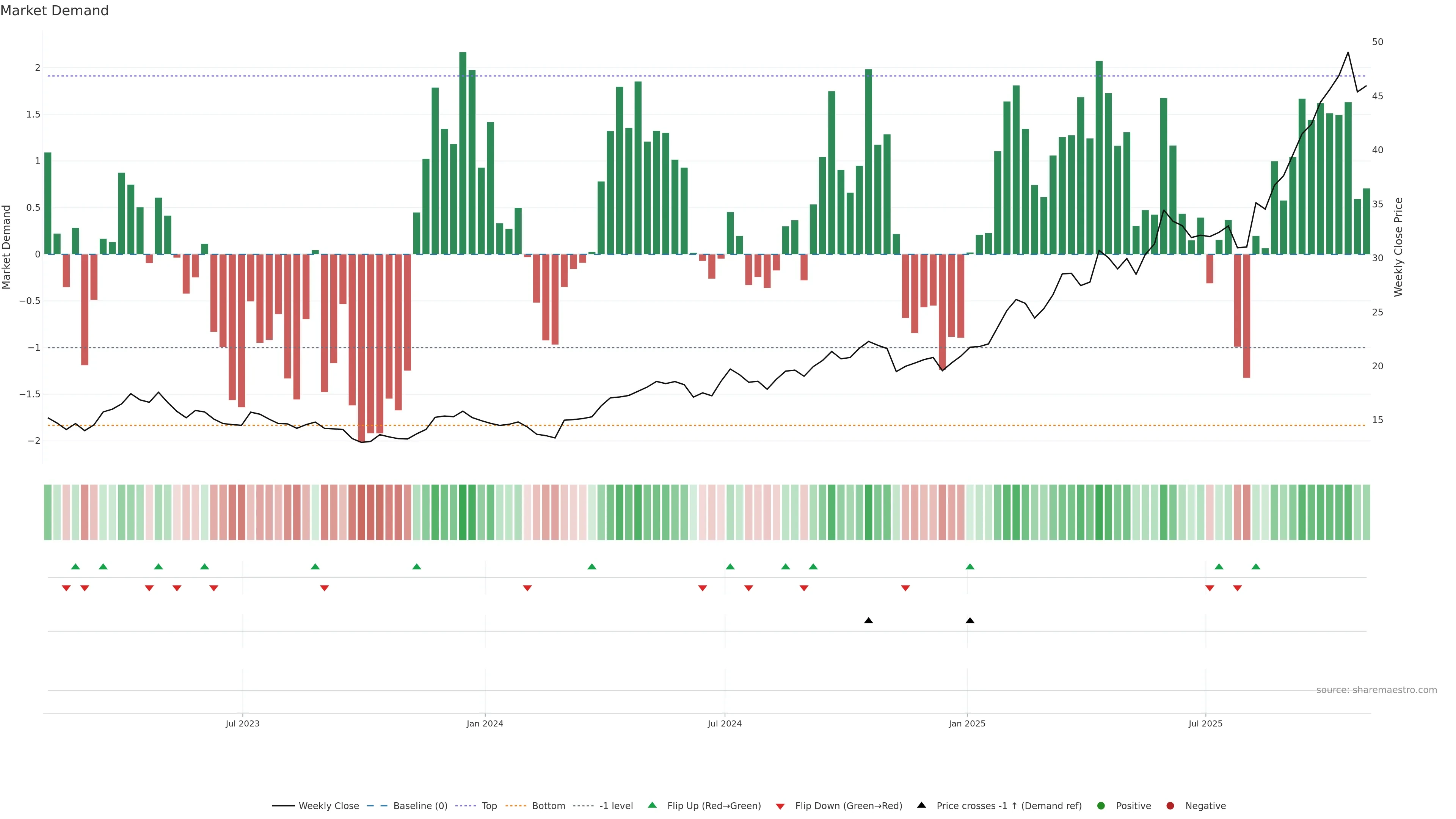Click the rightmost heatmap strip cell
The width and height of the screenshot is (1456, 819).
tap(1366, 512)
